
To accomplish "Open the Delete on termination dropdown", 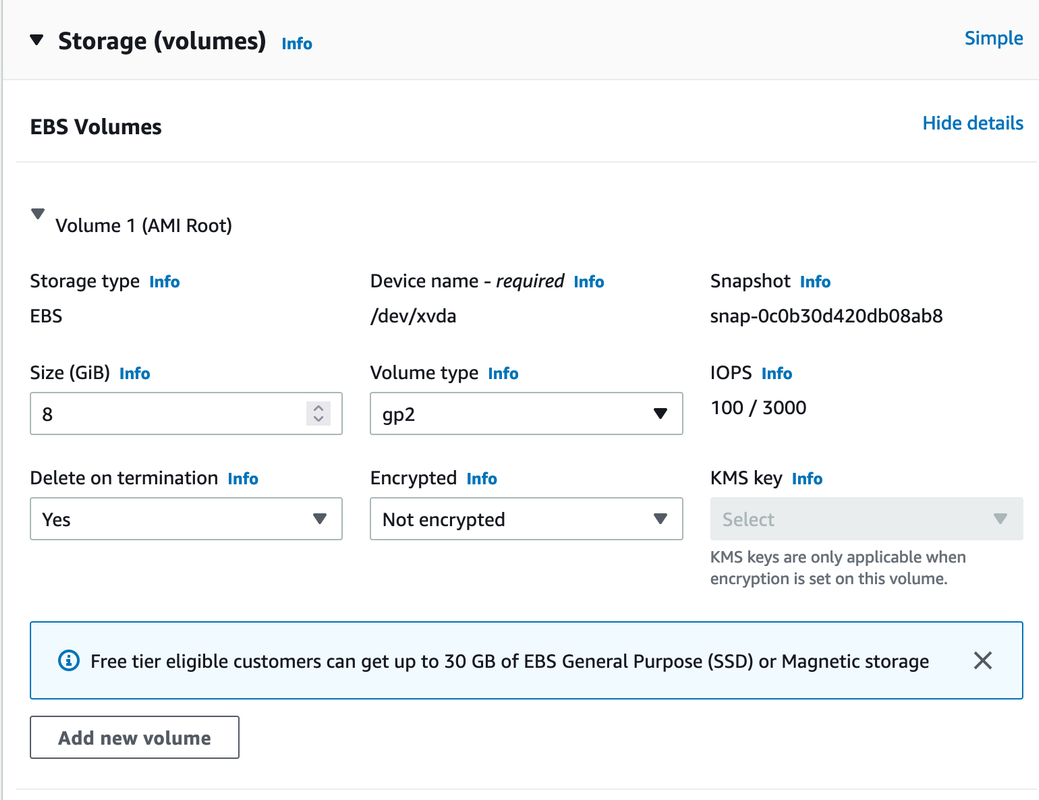I will (x=186, y=519).
